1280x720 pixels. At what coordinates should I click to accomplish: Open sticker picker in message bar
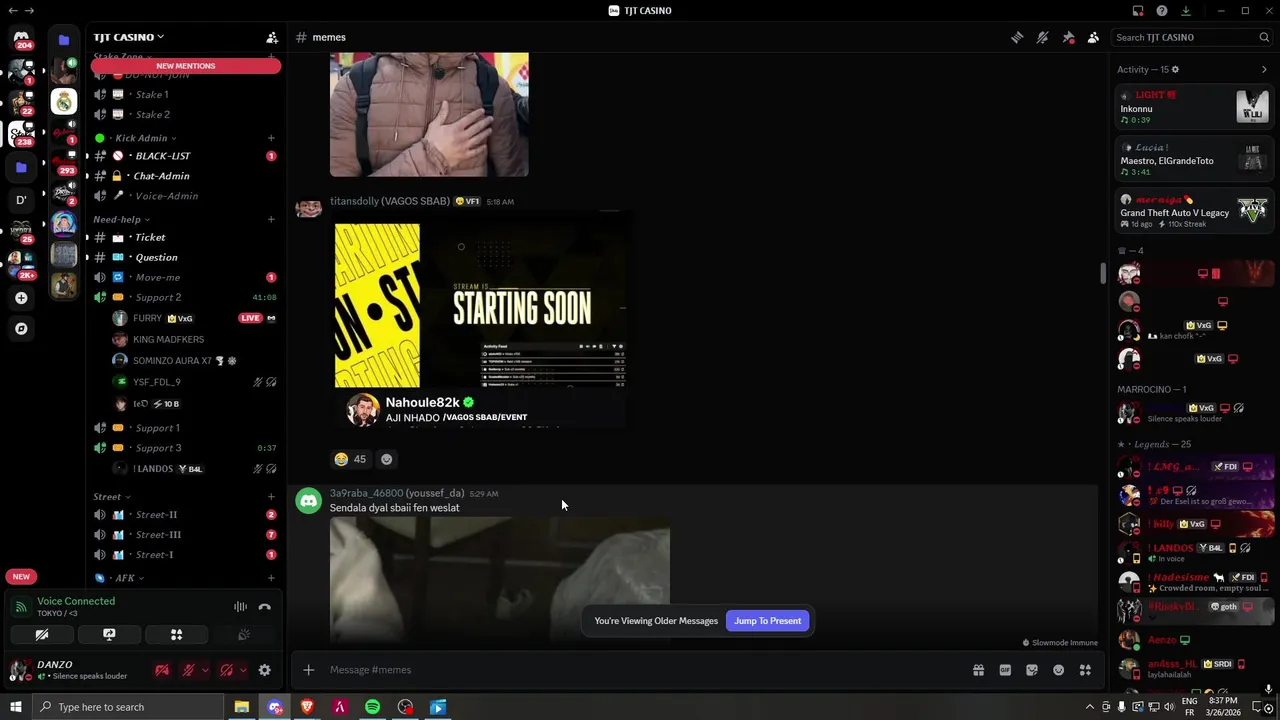[1032, 670]
